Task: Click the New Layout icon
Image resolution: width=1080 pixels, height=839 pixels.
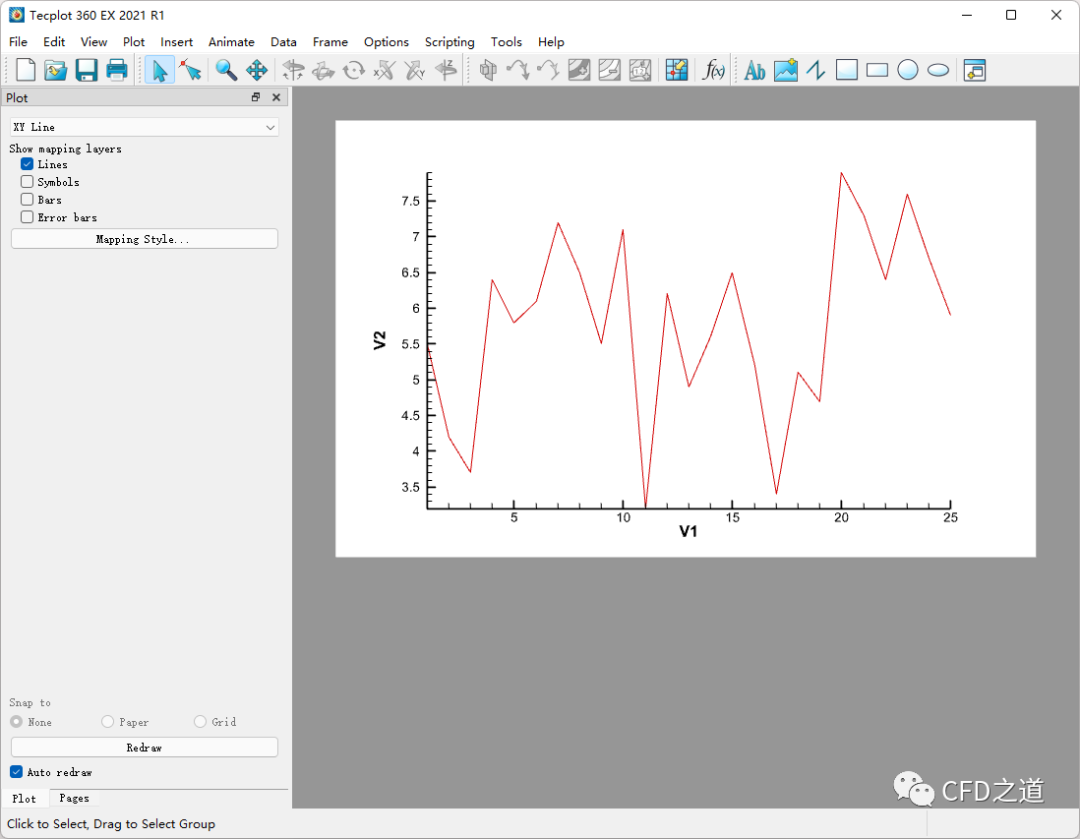Action: point(26,70)
